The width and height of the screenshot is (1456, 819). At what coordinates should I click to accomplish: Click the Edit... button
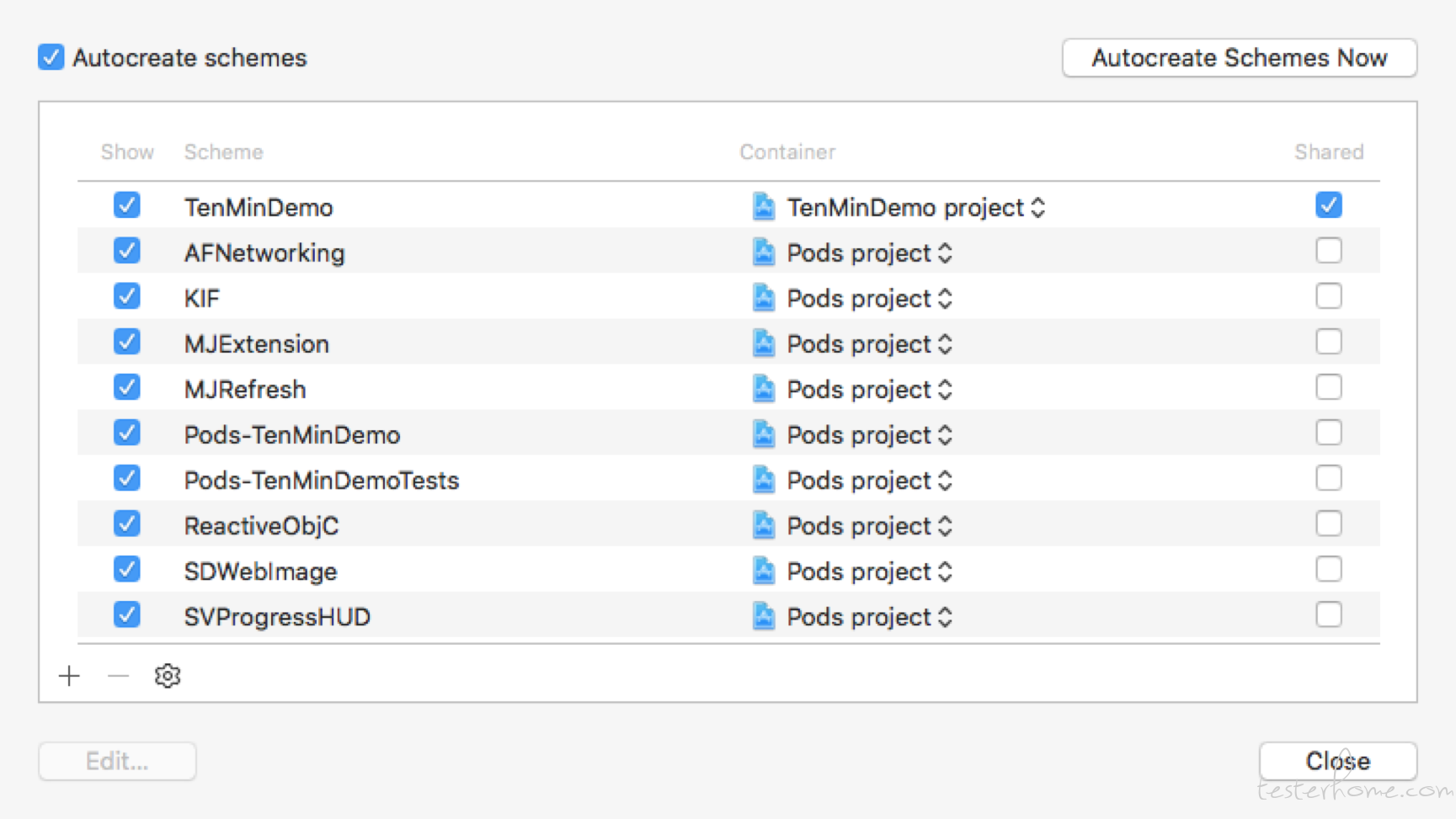(117, 761)
